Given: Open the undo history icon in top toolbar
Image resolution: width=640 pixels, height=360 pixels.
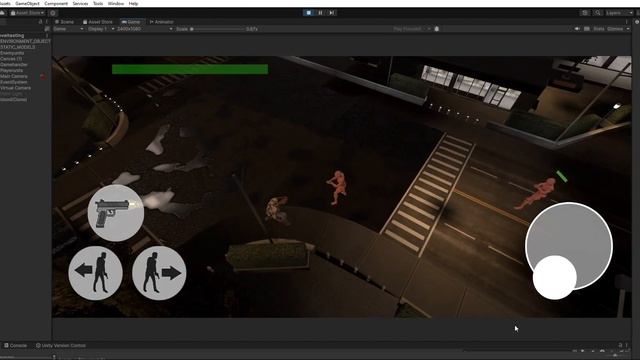Looking at the screenshot, I should pos(585,13).
